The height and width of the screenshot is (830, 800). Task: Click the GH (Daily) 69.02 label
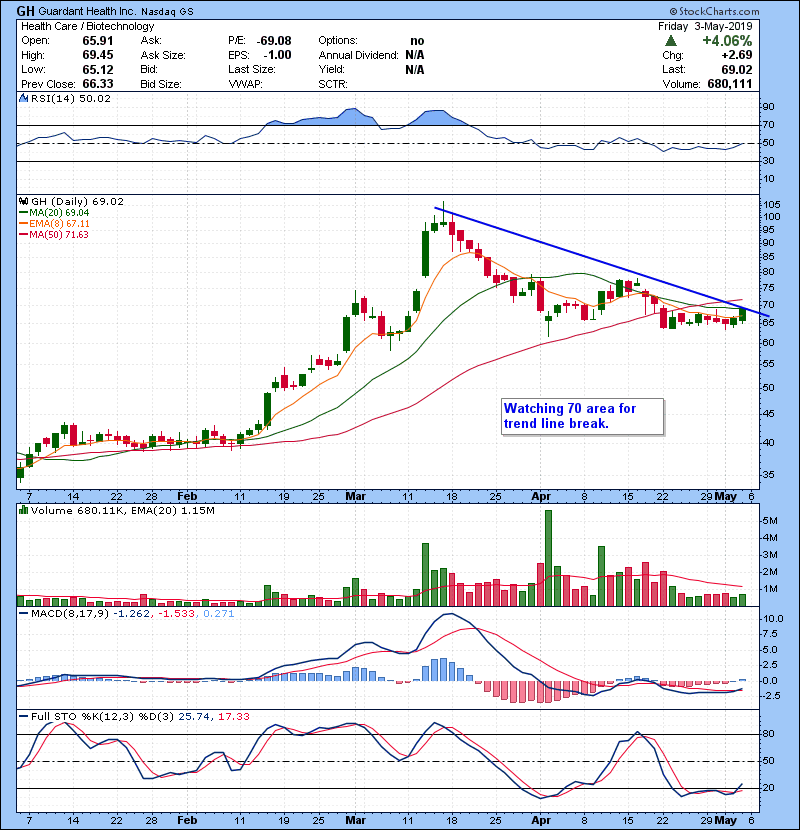[77, 201]
